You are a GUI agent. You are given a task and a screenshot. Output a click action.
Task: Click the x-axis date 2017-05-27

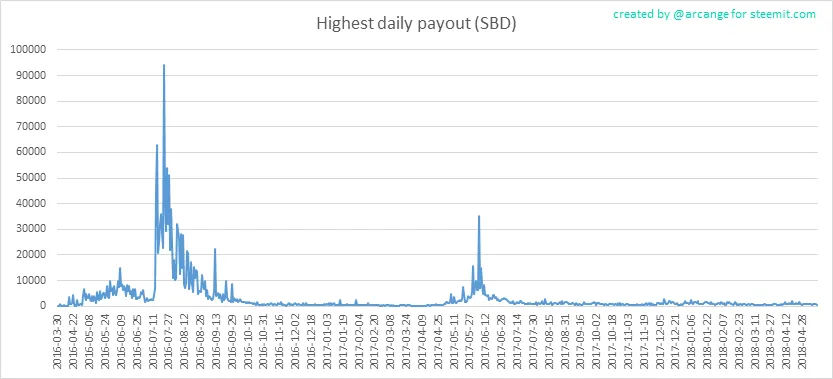click(x=469, y=341)
